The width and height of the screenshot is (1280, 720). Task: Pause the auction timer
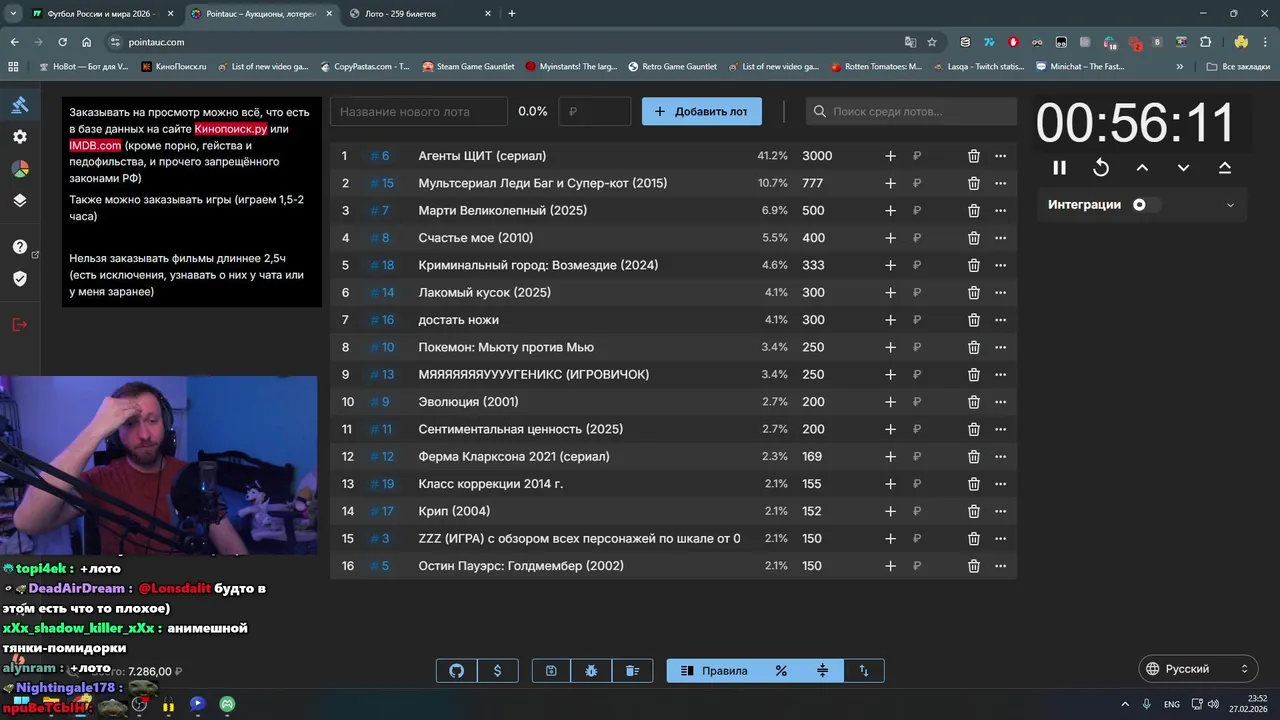[1059, 168]
